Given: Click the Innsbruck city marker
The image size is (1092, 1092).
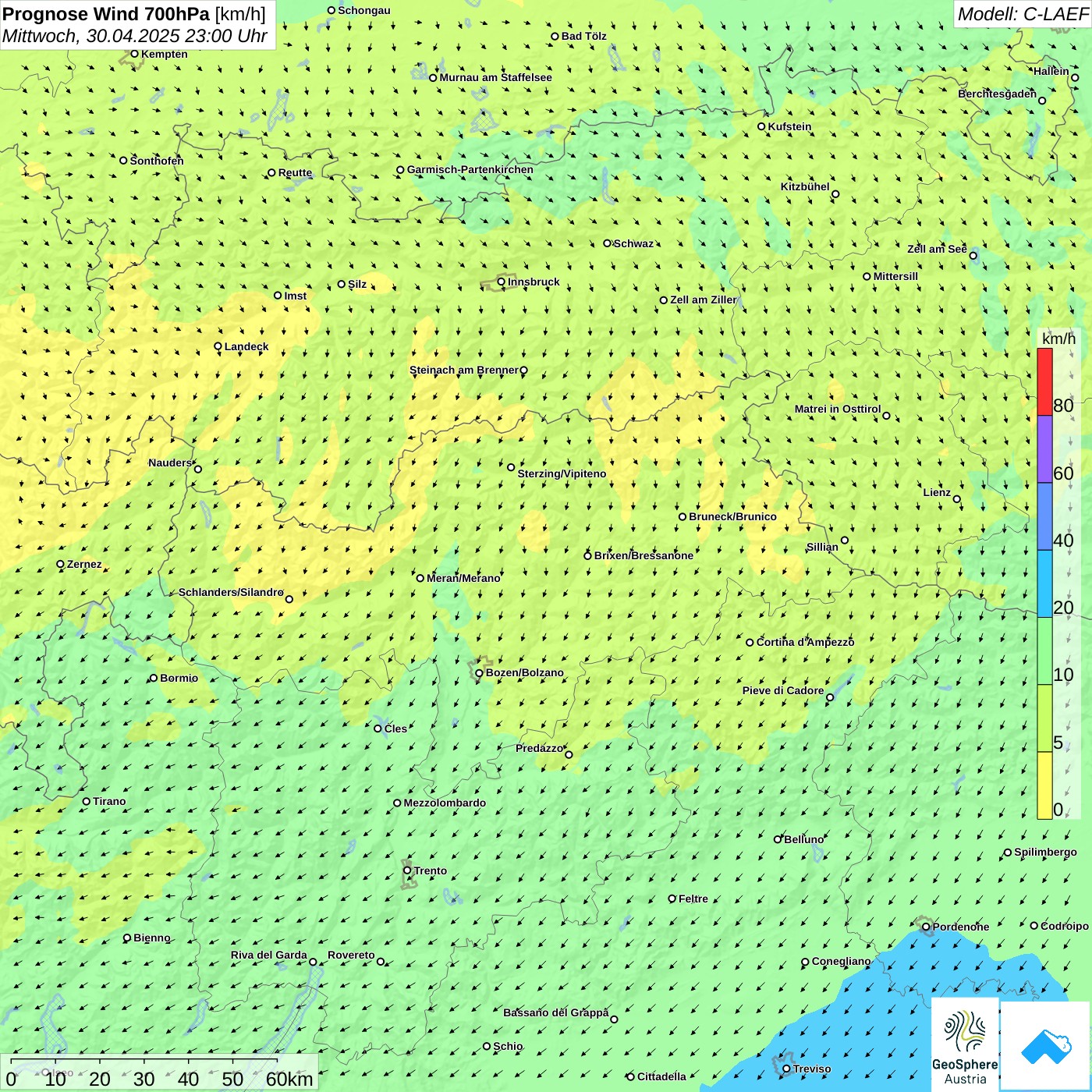Looking at the screenshot, I should [x=502, y=282].
